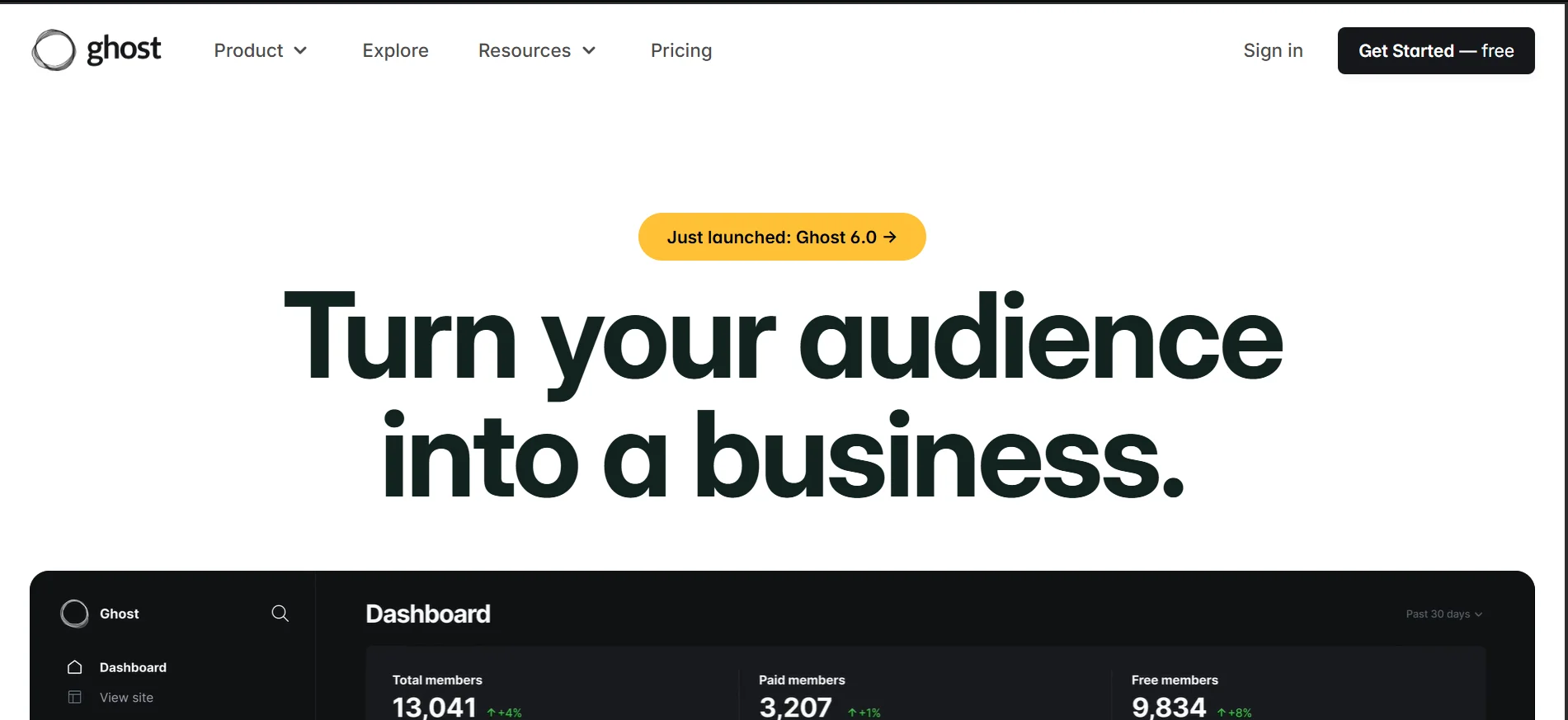Open the Explore nav item
Screen dimensions: 1568x720
[x=395, y=51]
